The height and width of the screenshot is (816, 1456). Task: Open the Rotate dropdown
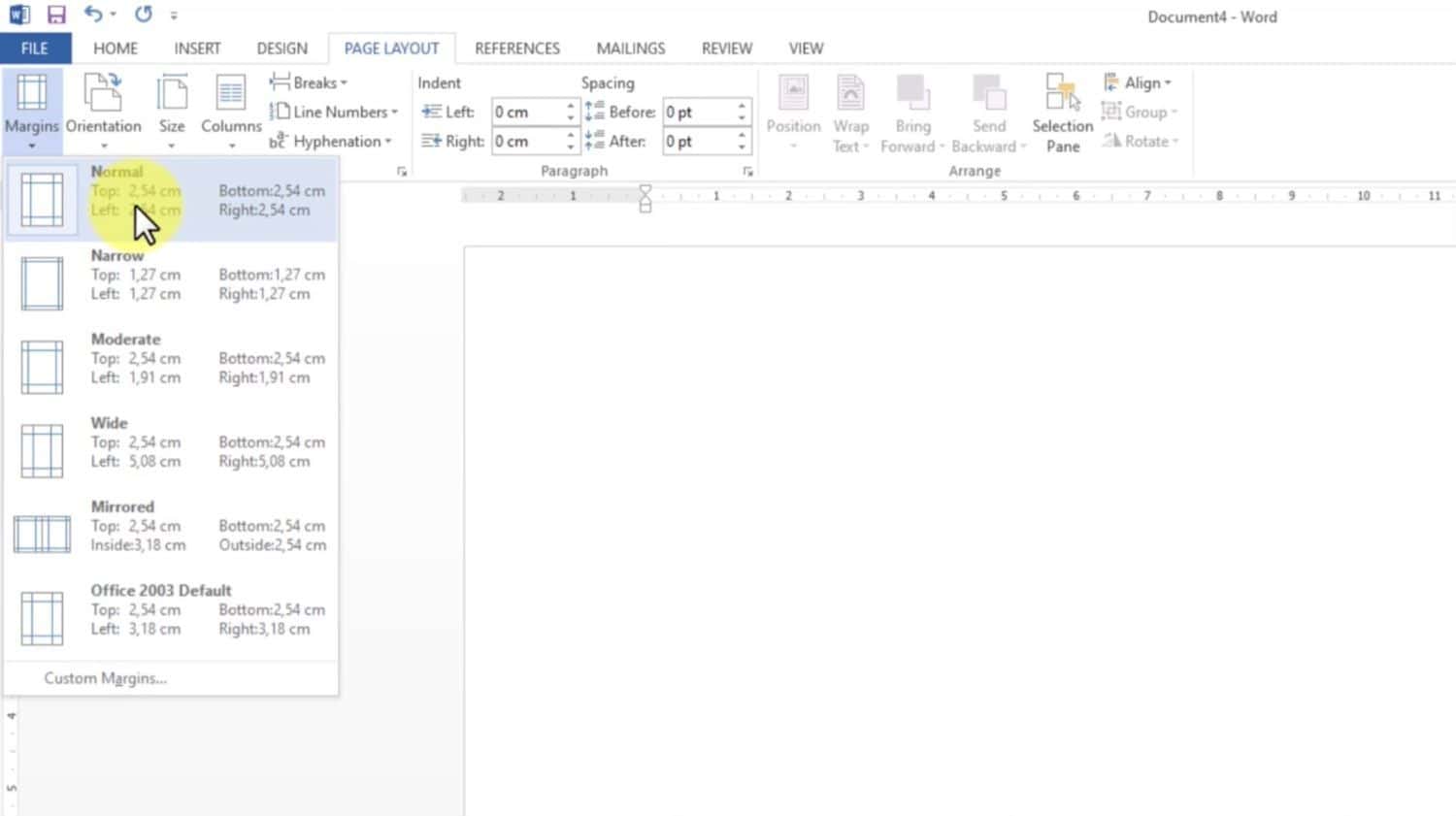[x=1141, y=141]
